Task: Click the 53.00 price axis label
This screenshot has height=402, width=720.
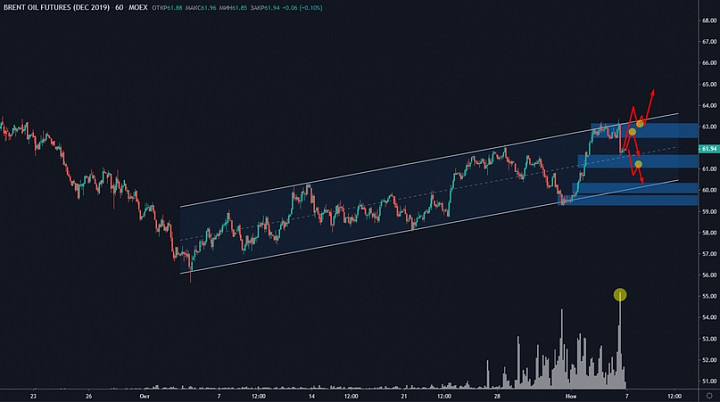Action: 709,339
